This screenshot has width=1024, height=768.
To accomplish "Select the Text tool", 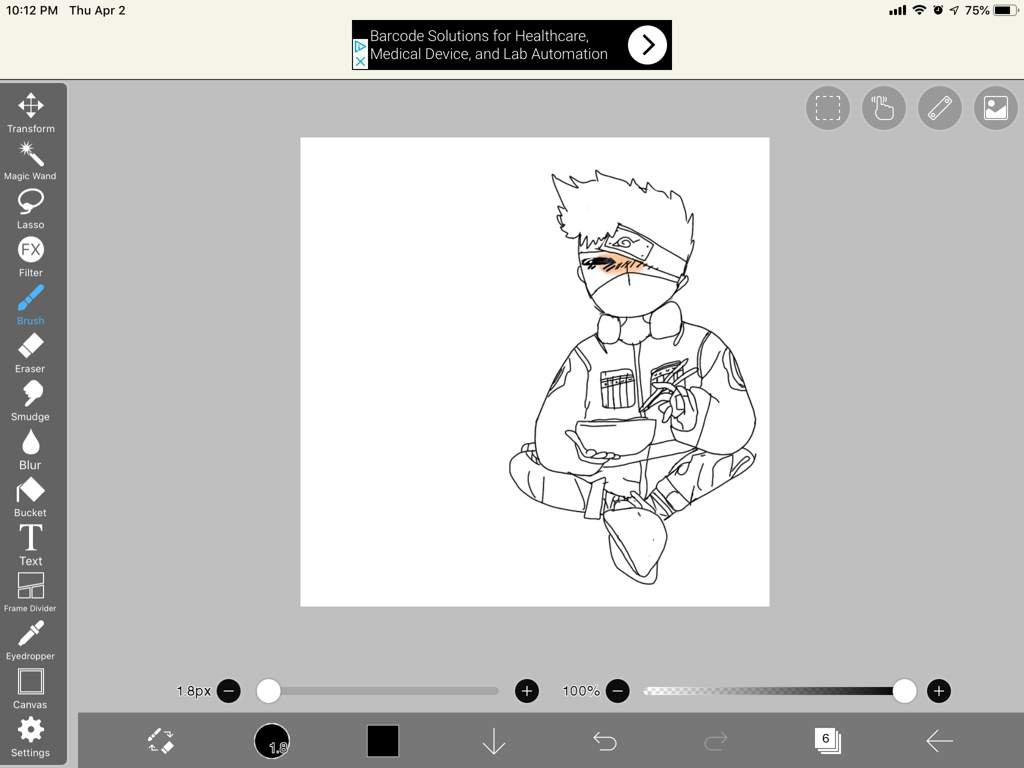I will pyautogui.click(x=30, y=545).
